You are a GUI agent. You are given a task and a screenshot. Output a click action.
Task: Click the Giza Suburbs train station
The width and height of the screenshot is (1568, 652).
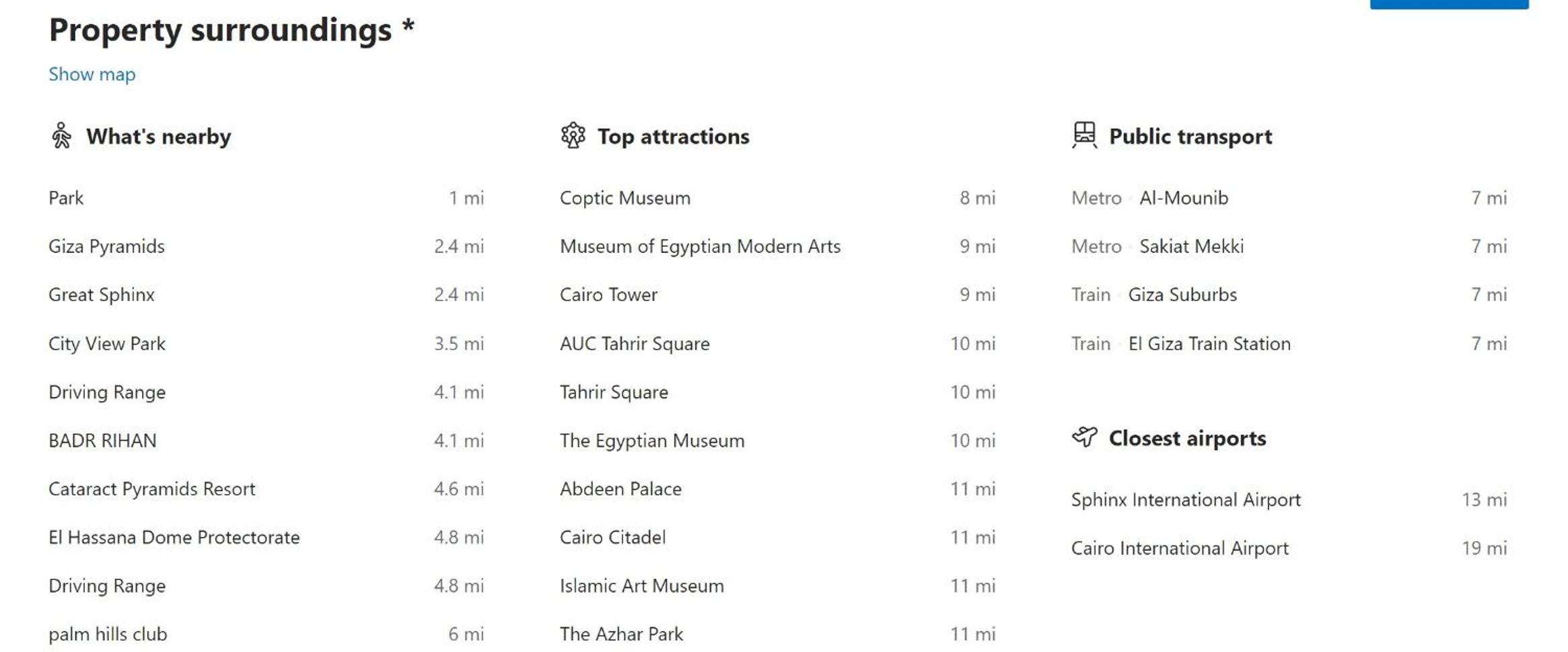(x=1182, y=295)
